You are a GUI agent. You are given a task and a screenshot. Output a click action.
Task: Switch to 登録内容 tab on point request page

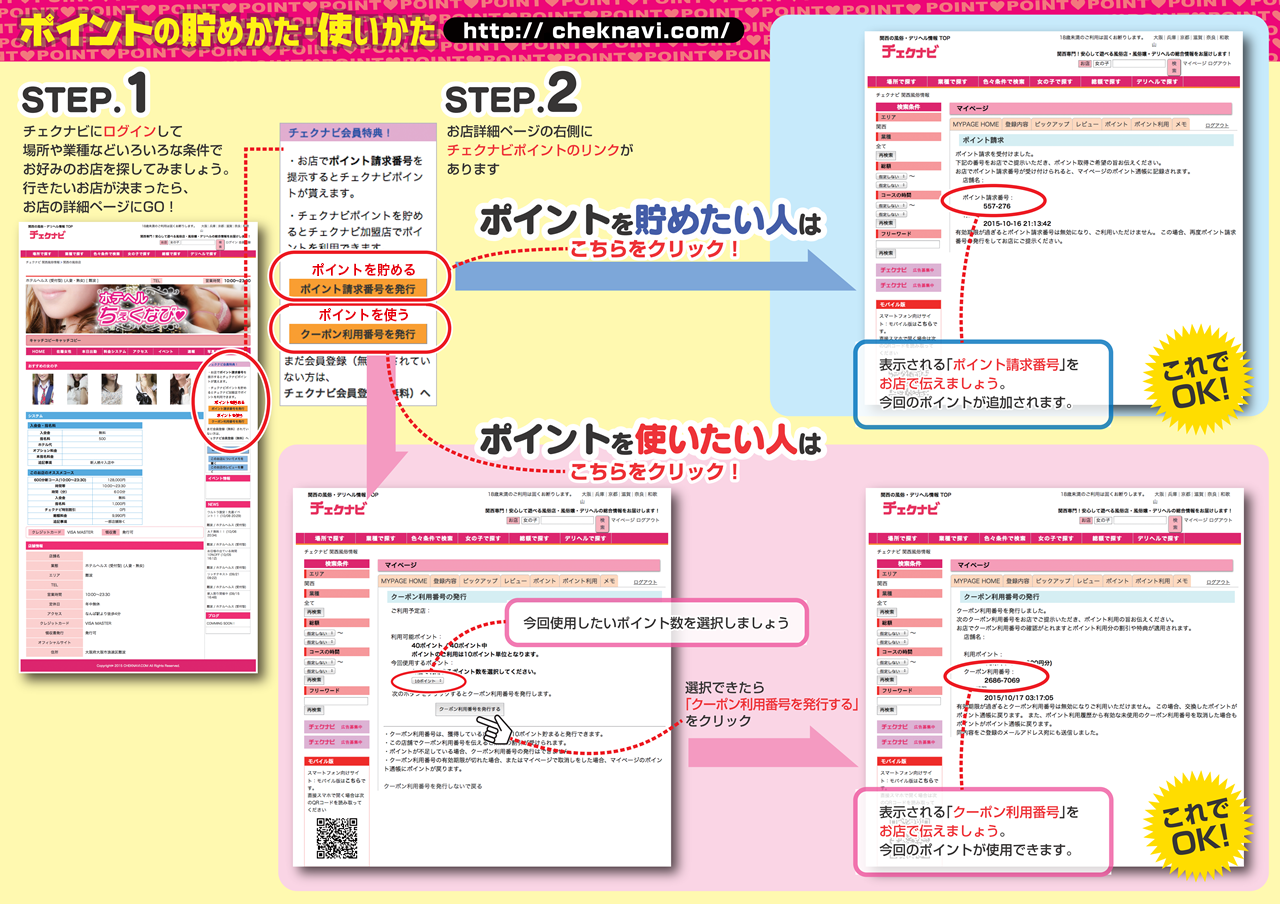point(1017,124)
